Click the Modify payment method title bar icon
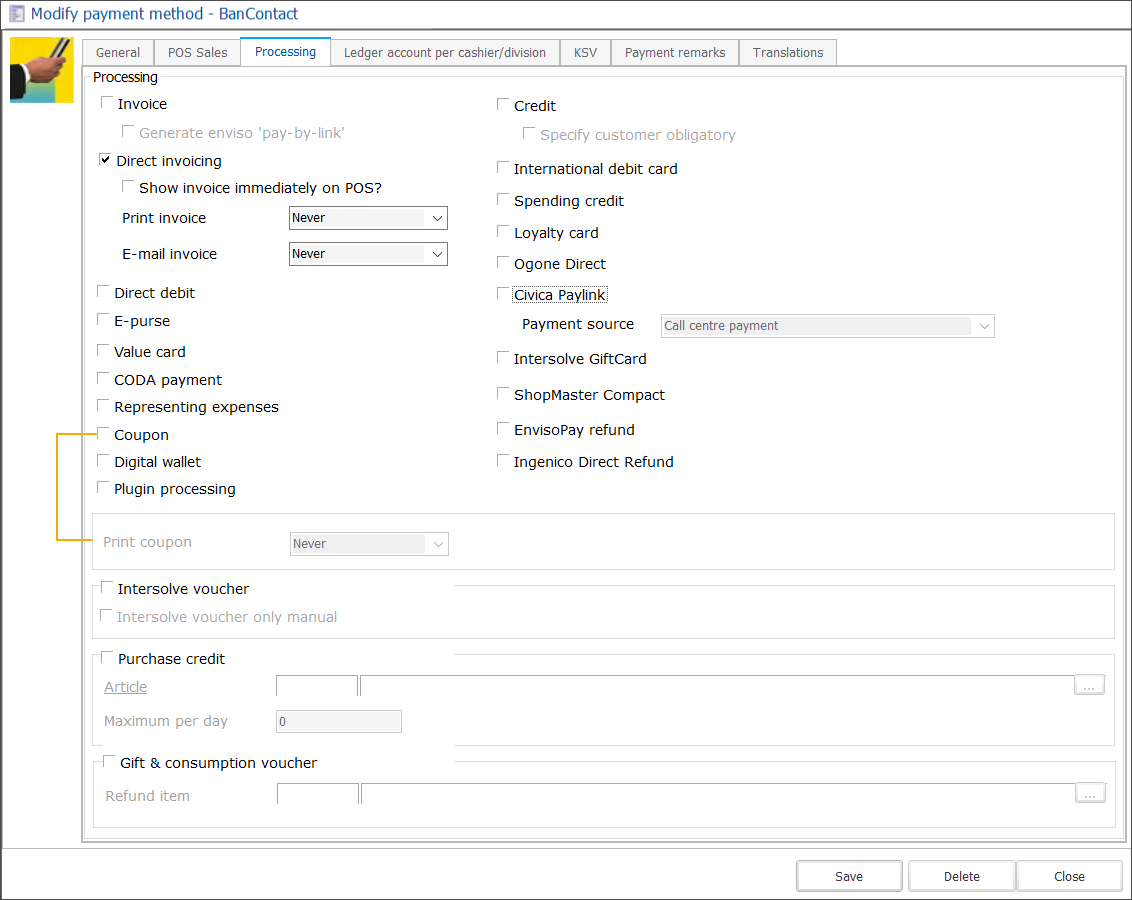The height and width of the screenshot is (900, 1132). click(15, 14)
